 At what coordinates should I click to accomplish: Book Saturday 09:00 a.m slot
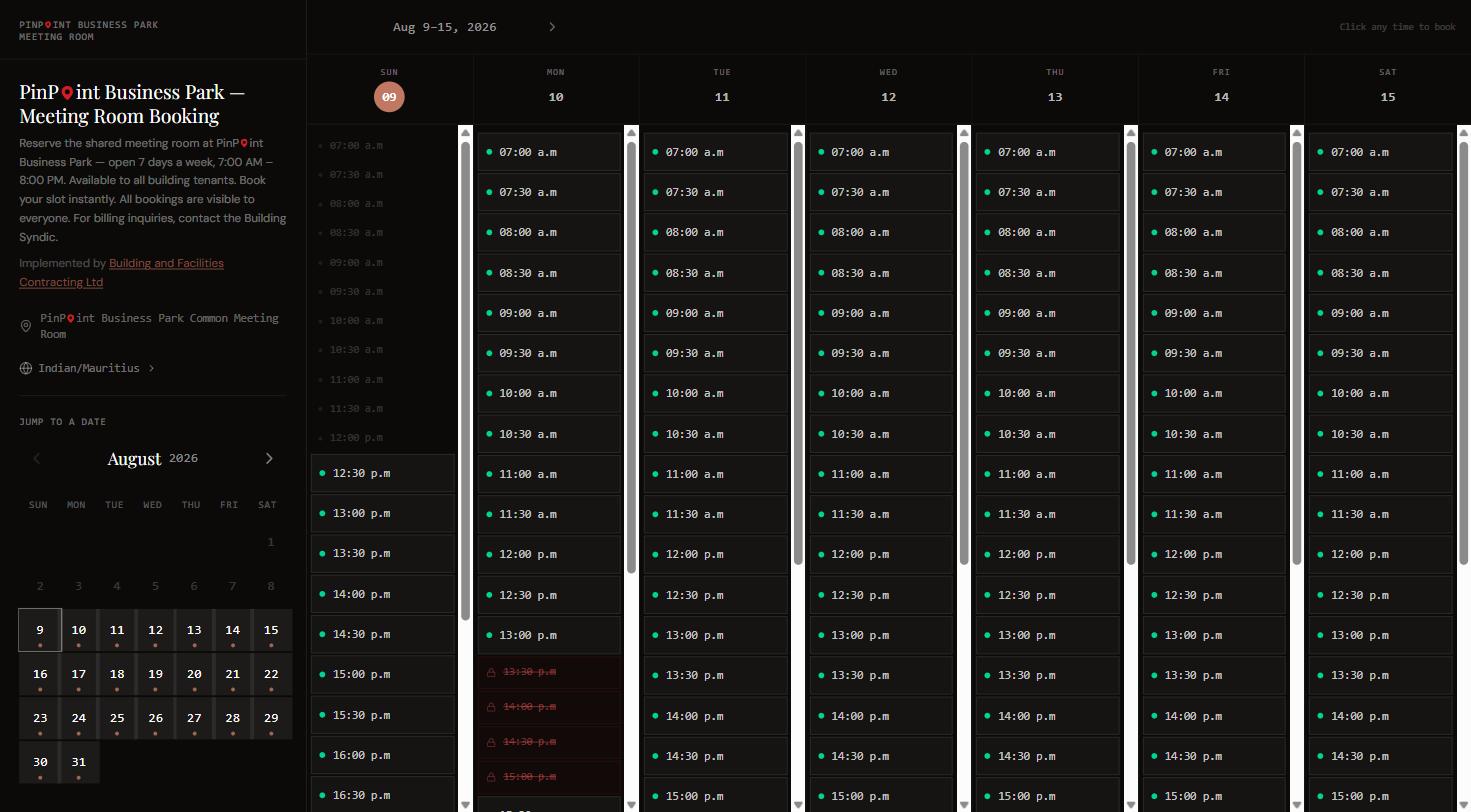[x=1381, y=313]
